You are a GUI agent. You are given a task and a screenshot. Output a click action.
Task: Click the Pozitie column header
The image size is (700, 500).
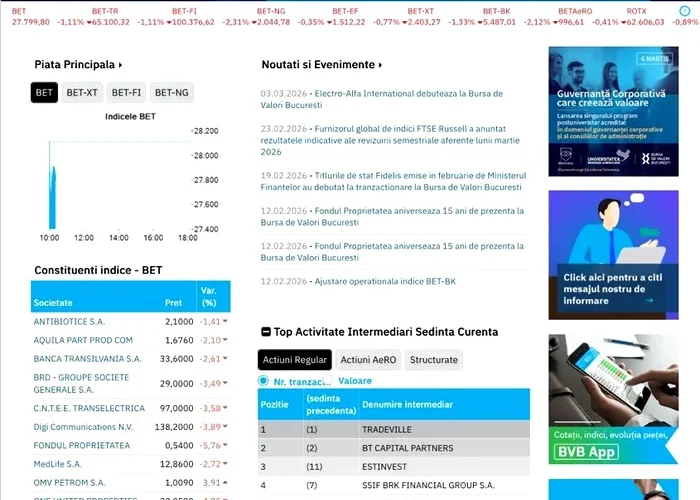pos(274,404)
